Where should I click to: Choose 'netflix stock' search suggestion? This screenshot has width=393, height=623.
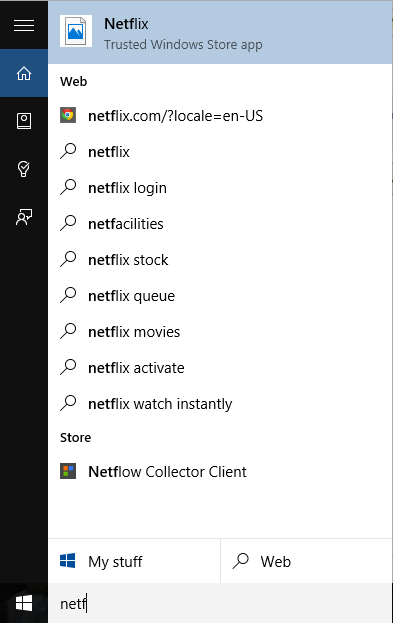[x=220, y=260]
